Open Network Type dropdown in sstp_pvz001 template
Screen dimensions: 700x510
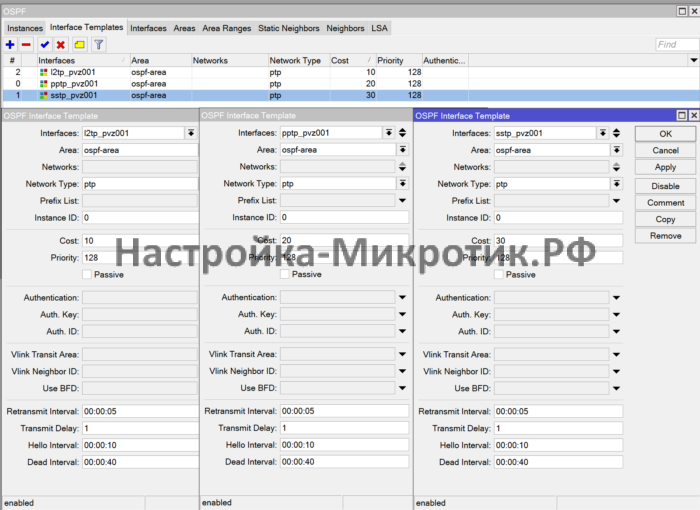617,184
